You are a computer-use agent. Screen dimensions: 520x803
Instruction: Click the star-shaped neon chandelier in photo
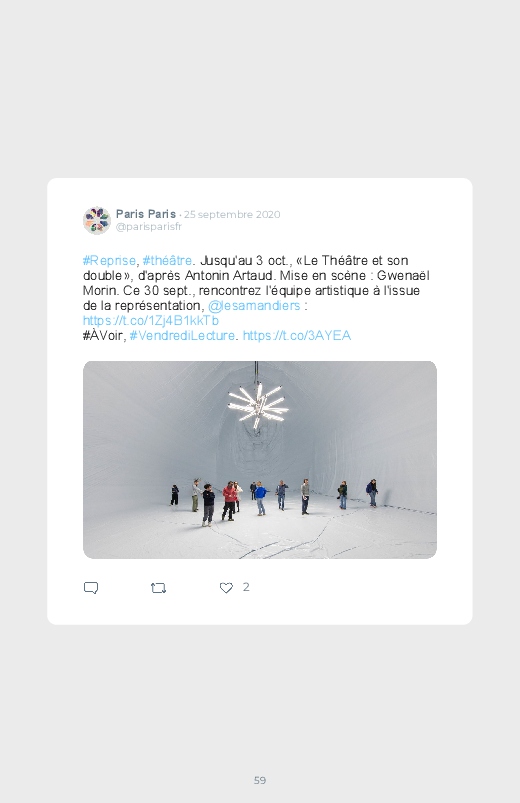coord(257,405)
